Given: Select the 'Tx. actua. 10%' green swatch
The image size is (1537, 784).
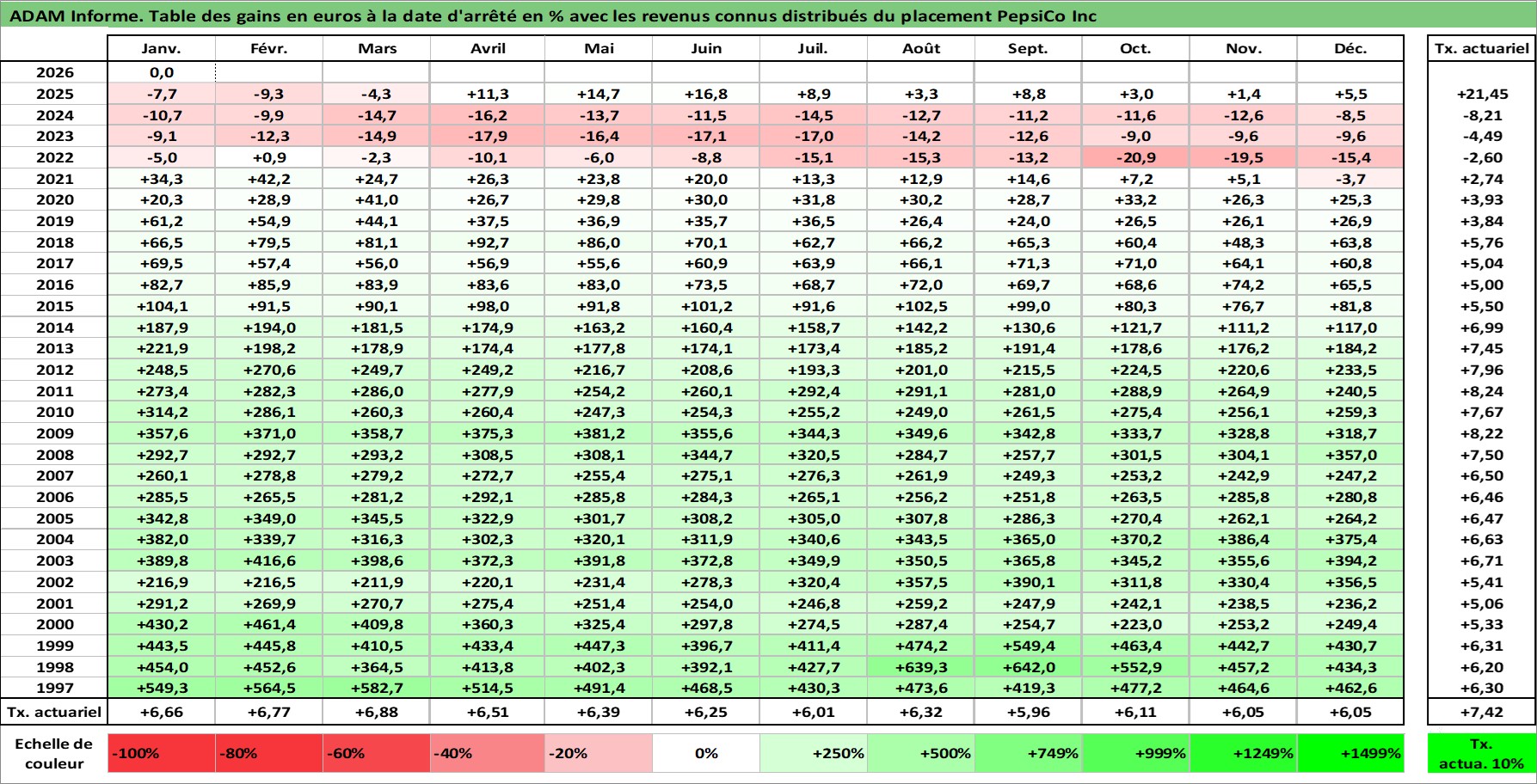Looking at the screenshot, I should pos(1481,753).
